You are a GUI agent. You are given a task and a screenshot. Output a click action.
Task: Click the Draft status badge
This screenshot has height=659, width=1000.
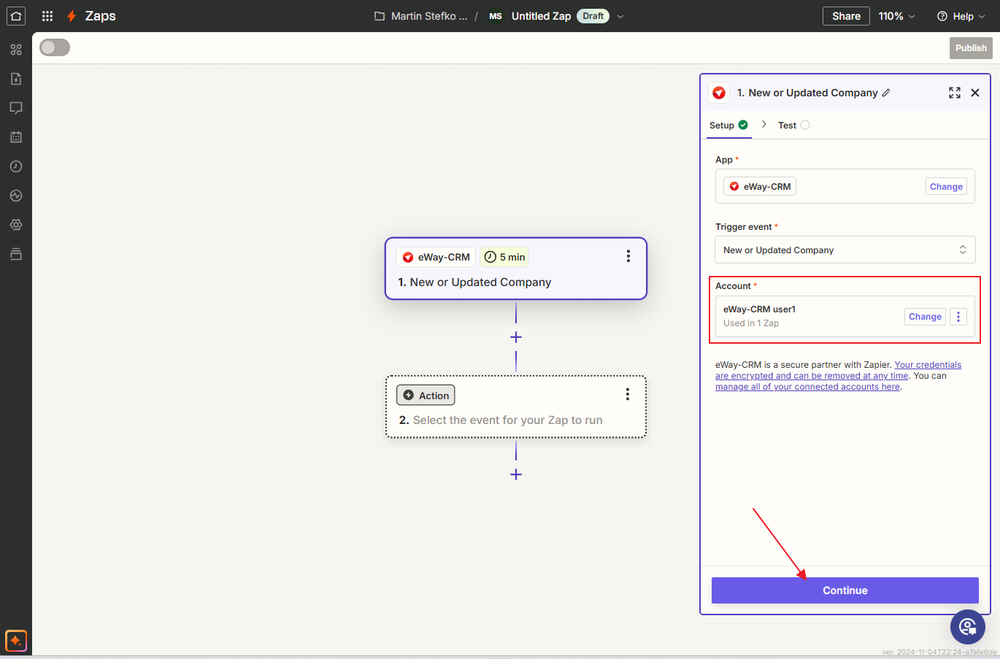593,16
